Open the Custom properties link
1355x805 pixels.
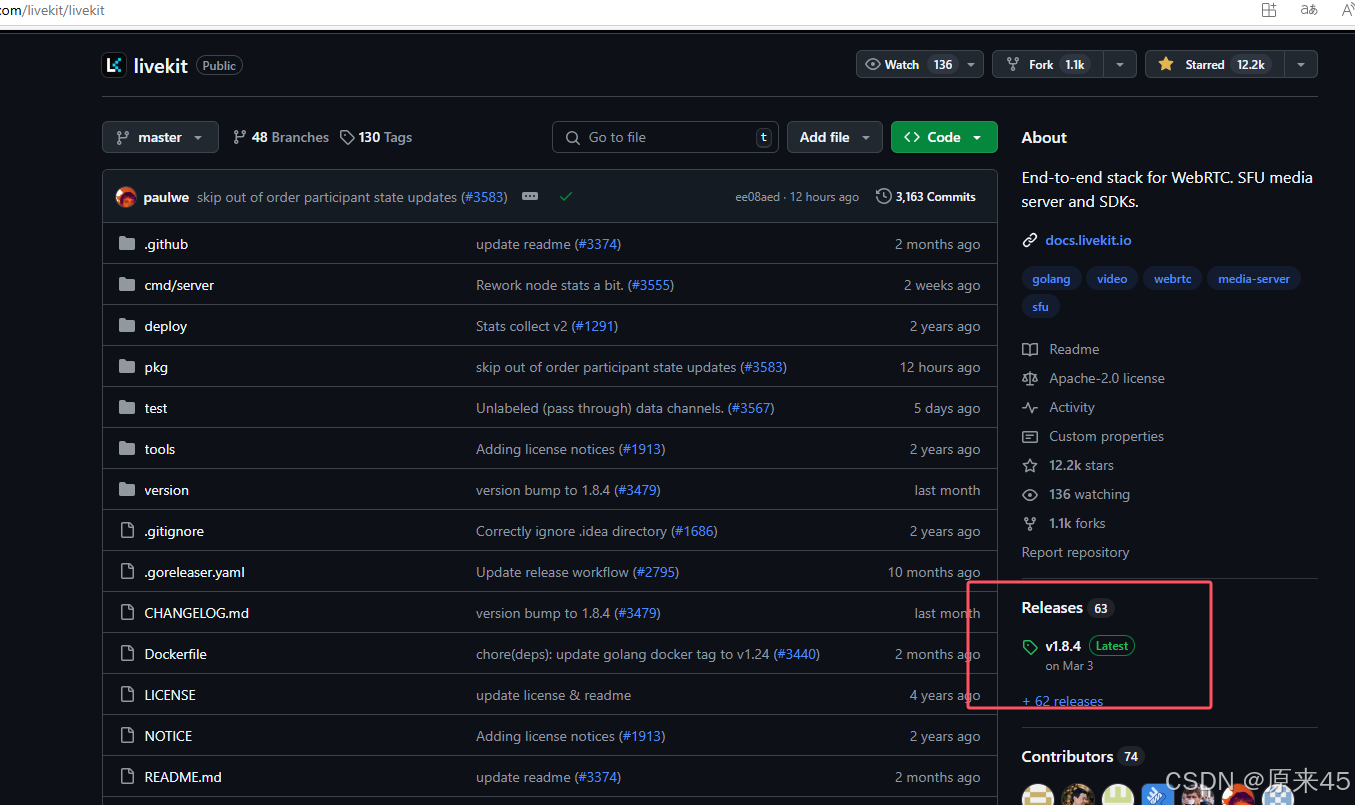point(1093,436)
